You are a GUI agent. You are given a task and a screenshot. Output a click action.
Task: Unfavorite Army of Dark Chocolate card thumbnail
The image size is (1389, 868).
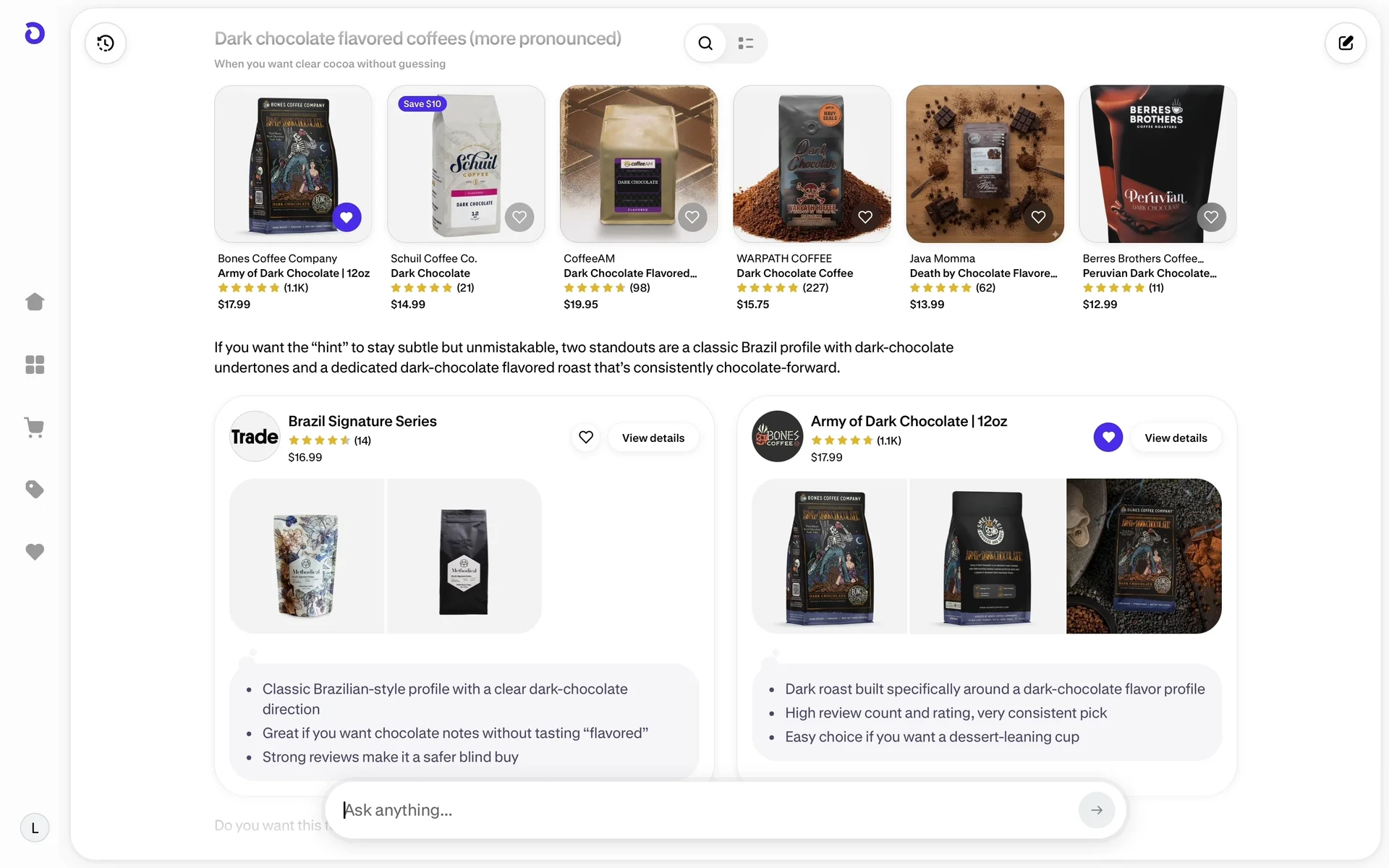[x=347, y=217]
